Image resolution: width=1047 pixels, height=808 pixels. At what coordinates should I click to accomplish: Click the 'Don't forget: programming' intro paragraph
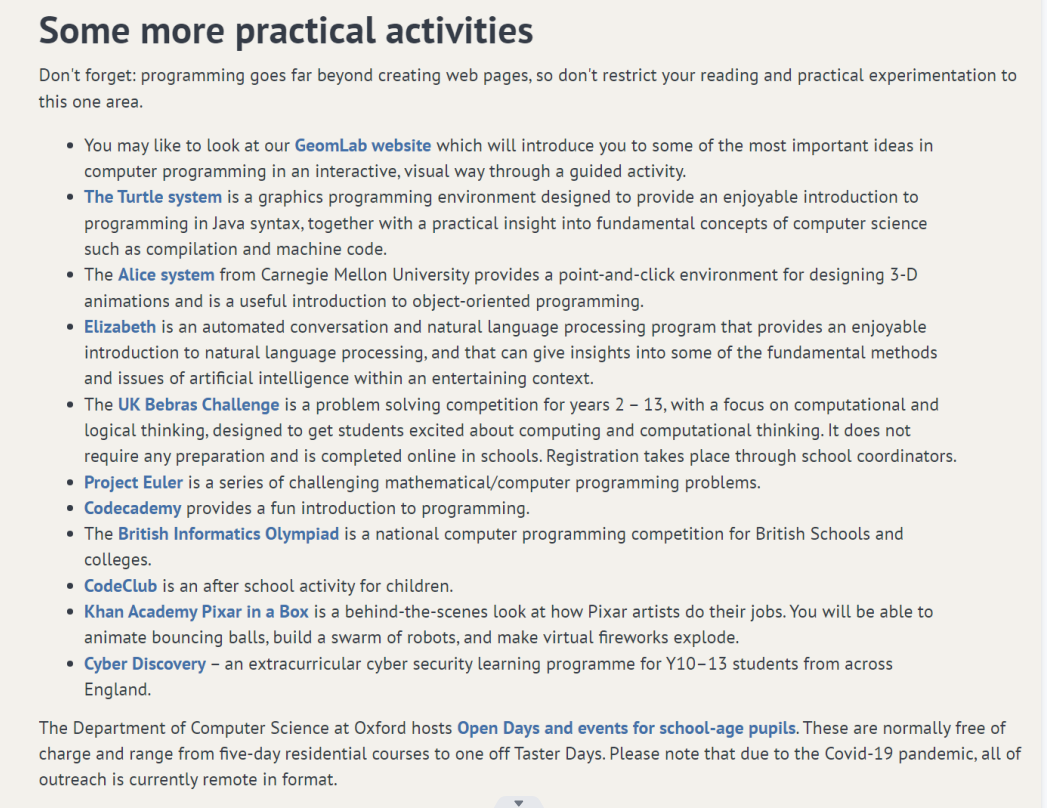coord(400,76)
